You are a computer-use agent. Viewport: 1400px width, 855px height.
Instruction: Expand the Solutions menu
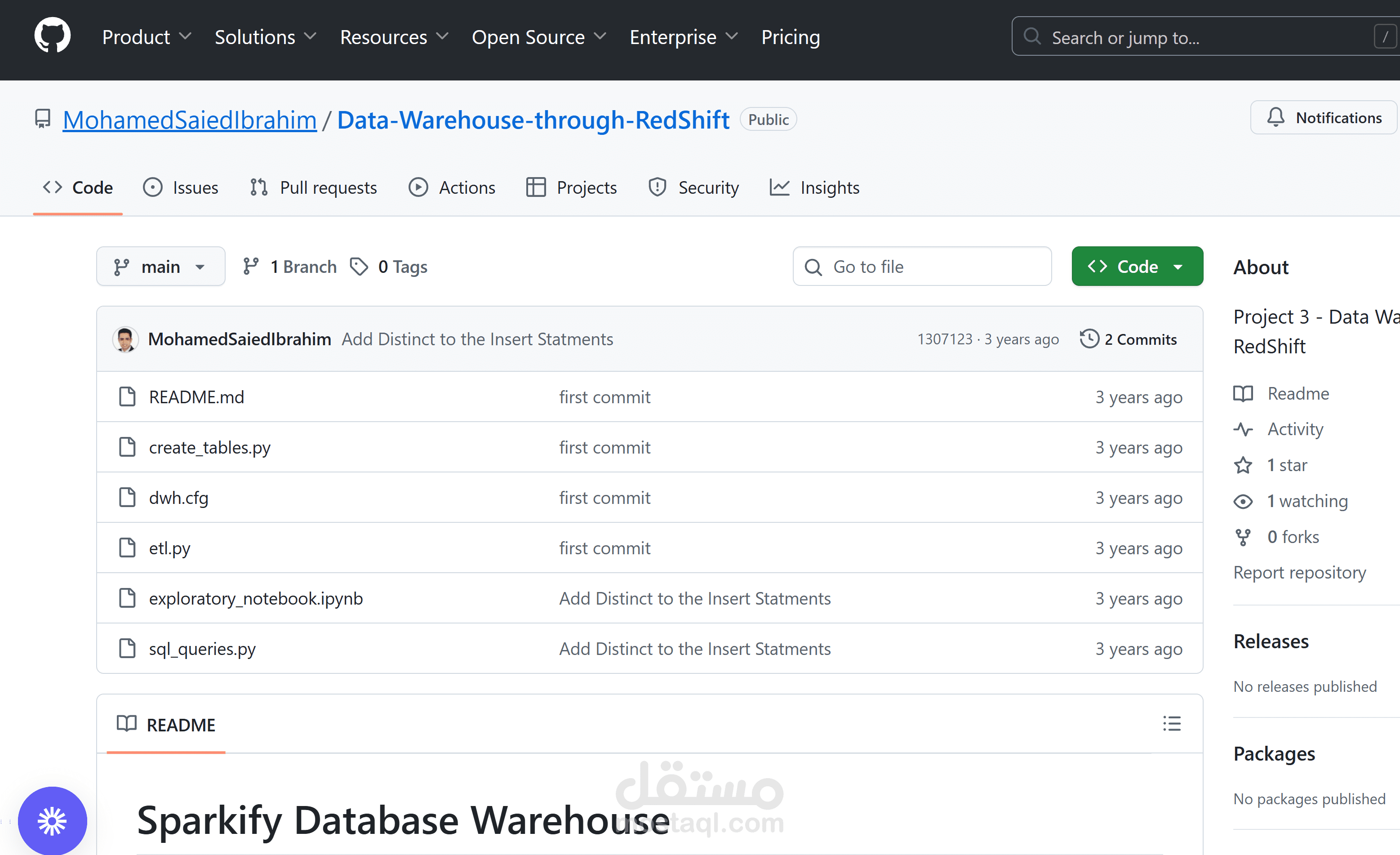(265, 37)
